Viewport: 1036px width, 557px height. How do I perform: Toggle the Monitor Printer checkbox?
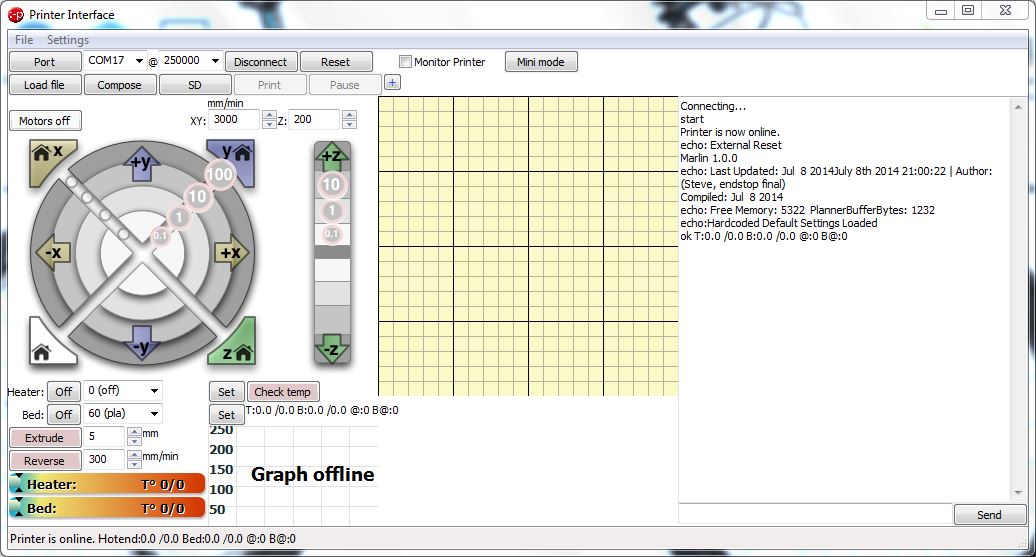click(405, 61)
